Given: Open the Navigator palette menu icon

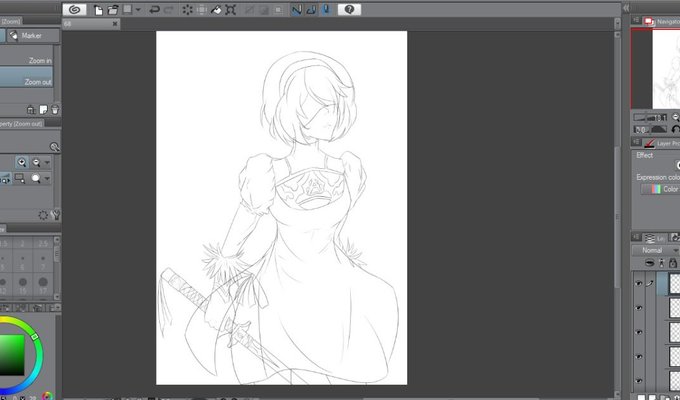Looking at the screenshot, I should (636, 20).
